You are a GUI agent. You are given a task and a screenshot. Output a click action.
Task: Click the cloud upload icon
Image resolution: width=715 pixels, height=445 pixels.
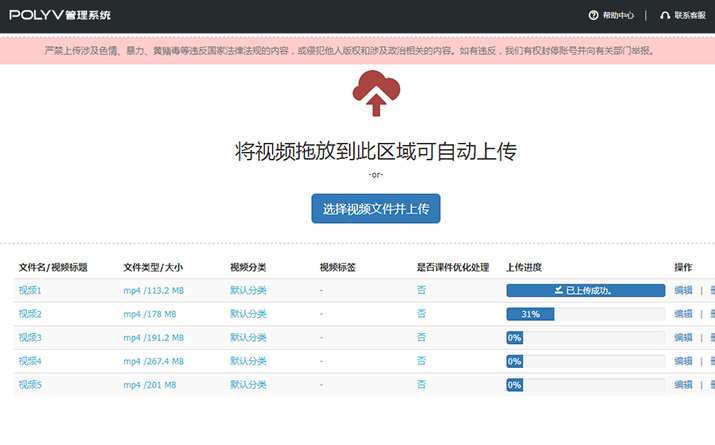tap(375, 93)
